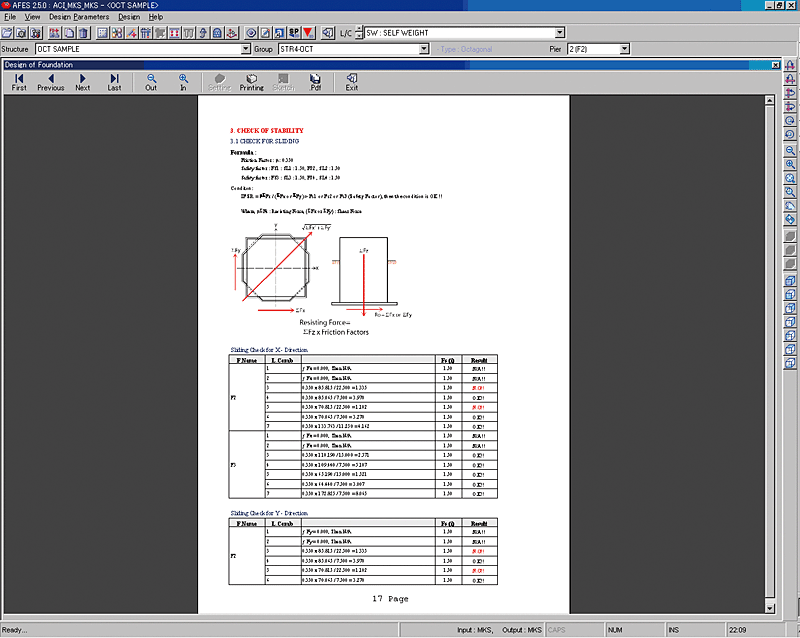The width and height of the screenshot is (800, 638).
Task: Click Exit in the Design of Foundation toolbar
Action: point(352,82)
